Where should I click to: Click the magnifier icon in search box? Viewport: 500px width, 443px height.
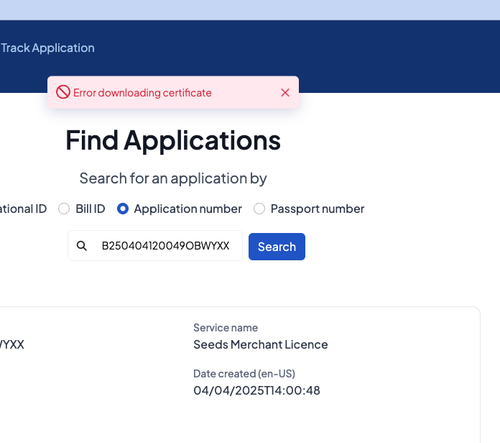(82, 246)
